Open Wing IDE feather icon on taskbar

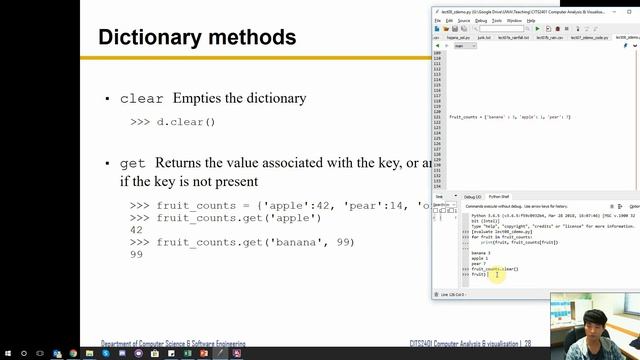(x=220, y=353)
